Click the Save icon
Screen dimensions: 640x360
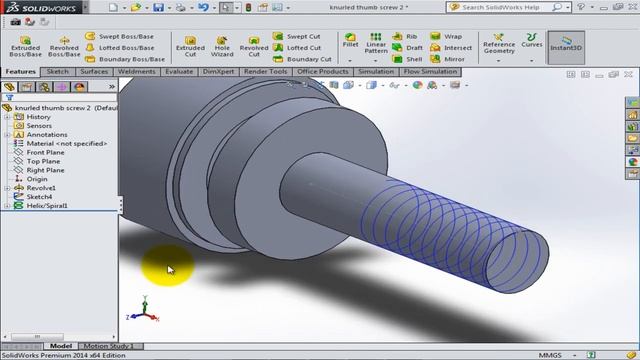tap(158, 7)
